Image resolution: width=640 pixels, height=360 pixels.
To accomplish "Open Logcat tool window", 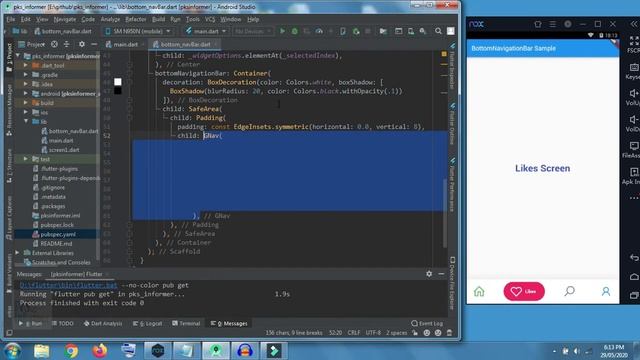I will click(x=147, y=323).
